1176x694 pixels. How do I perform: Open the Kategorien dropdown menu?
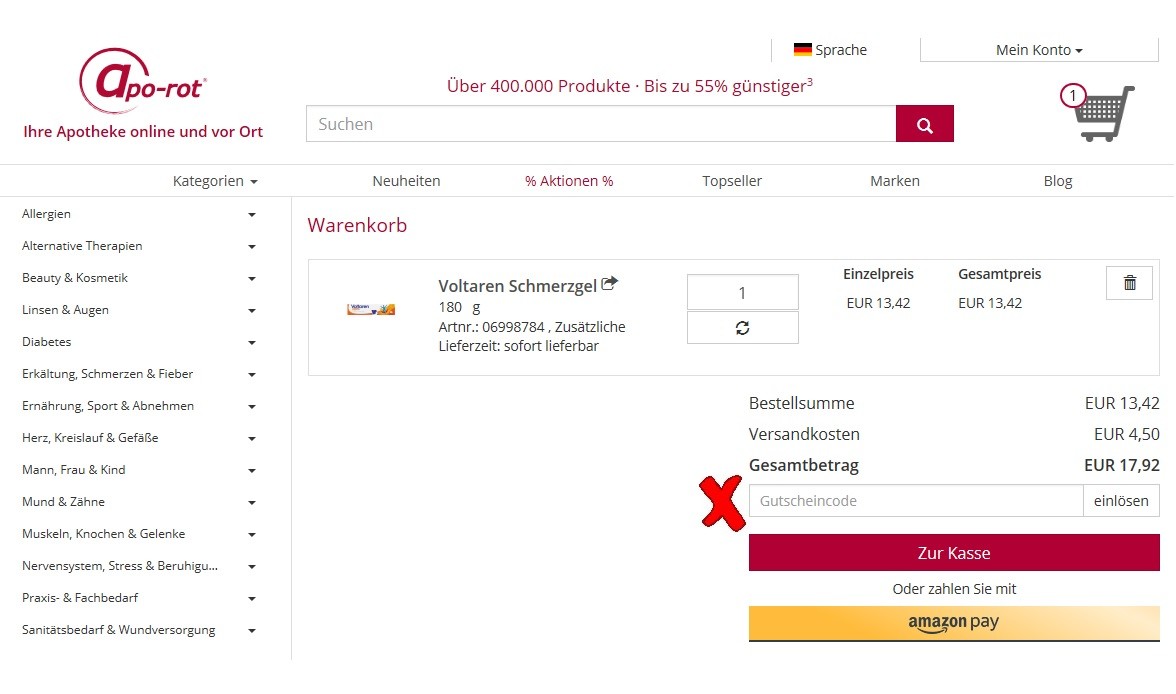click(x=214, y=181)
